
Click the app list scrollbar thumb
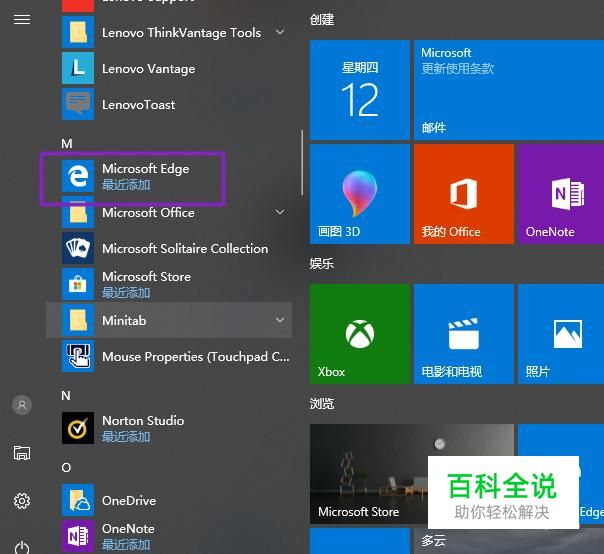click(x=302, y=163)
